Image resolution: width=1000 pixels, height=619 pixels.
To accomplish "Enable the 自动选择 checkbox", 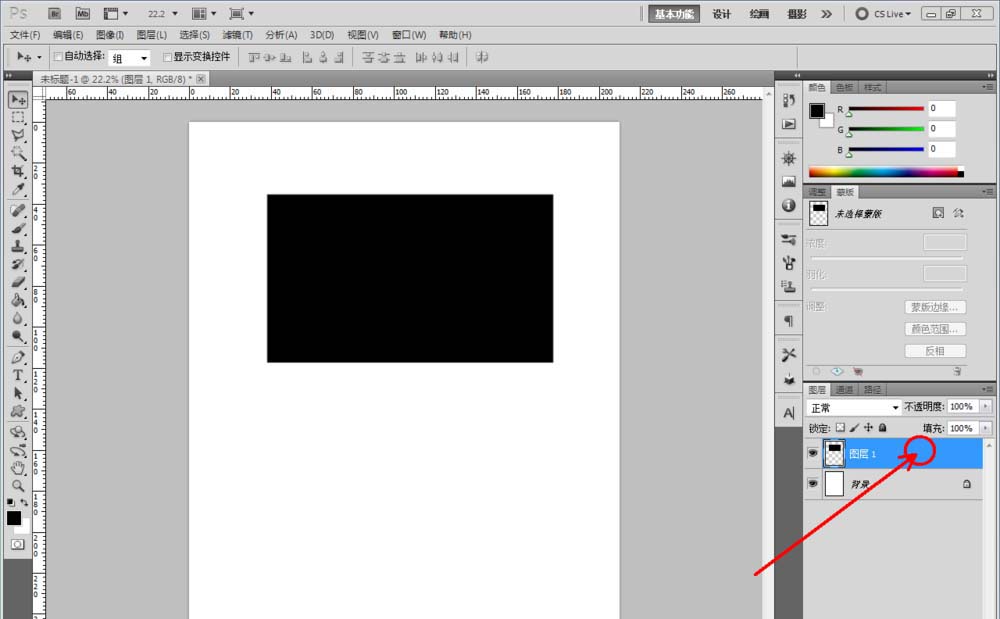I will point(58,57).
